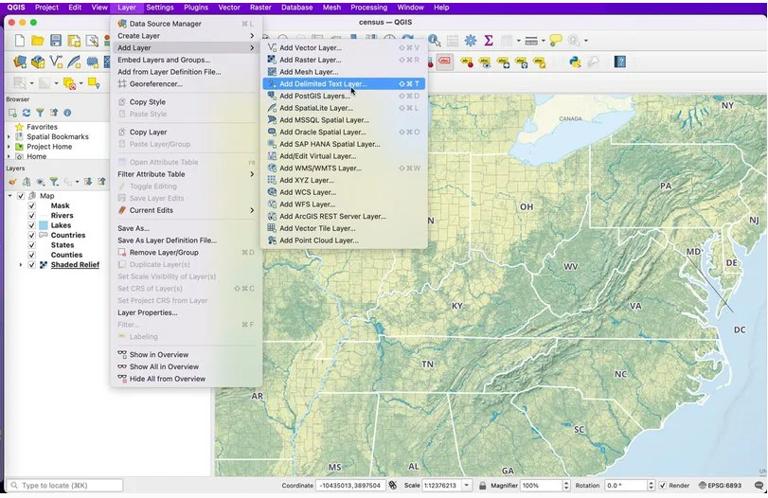Viewport: 768px width, 498px height.
Task: Collapse the Map group in Layers
Action: pyautogui.click(x=9, y=196)
